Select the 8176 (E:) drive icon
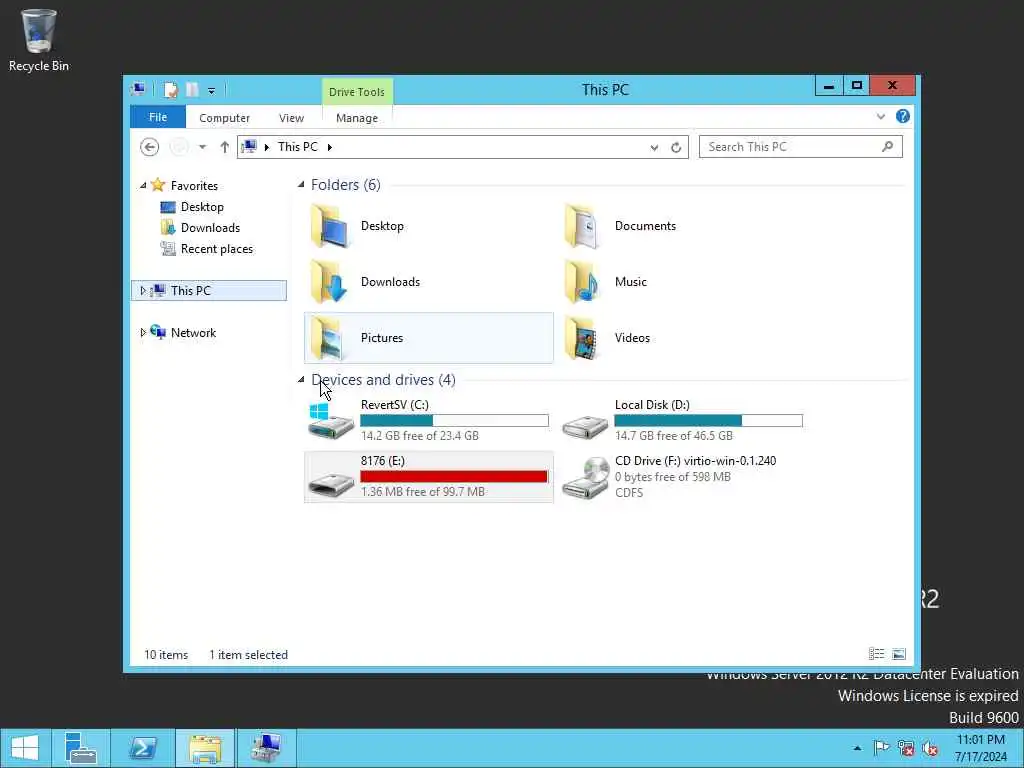The width and height of the screenshot is (1024, 768). pos(331,483)
